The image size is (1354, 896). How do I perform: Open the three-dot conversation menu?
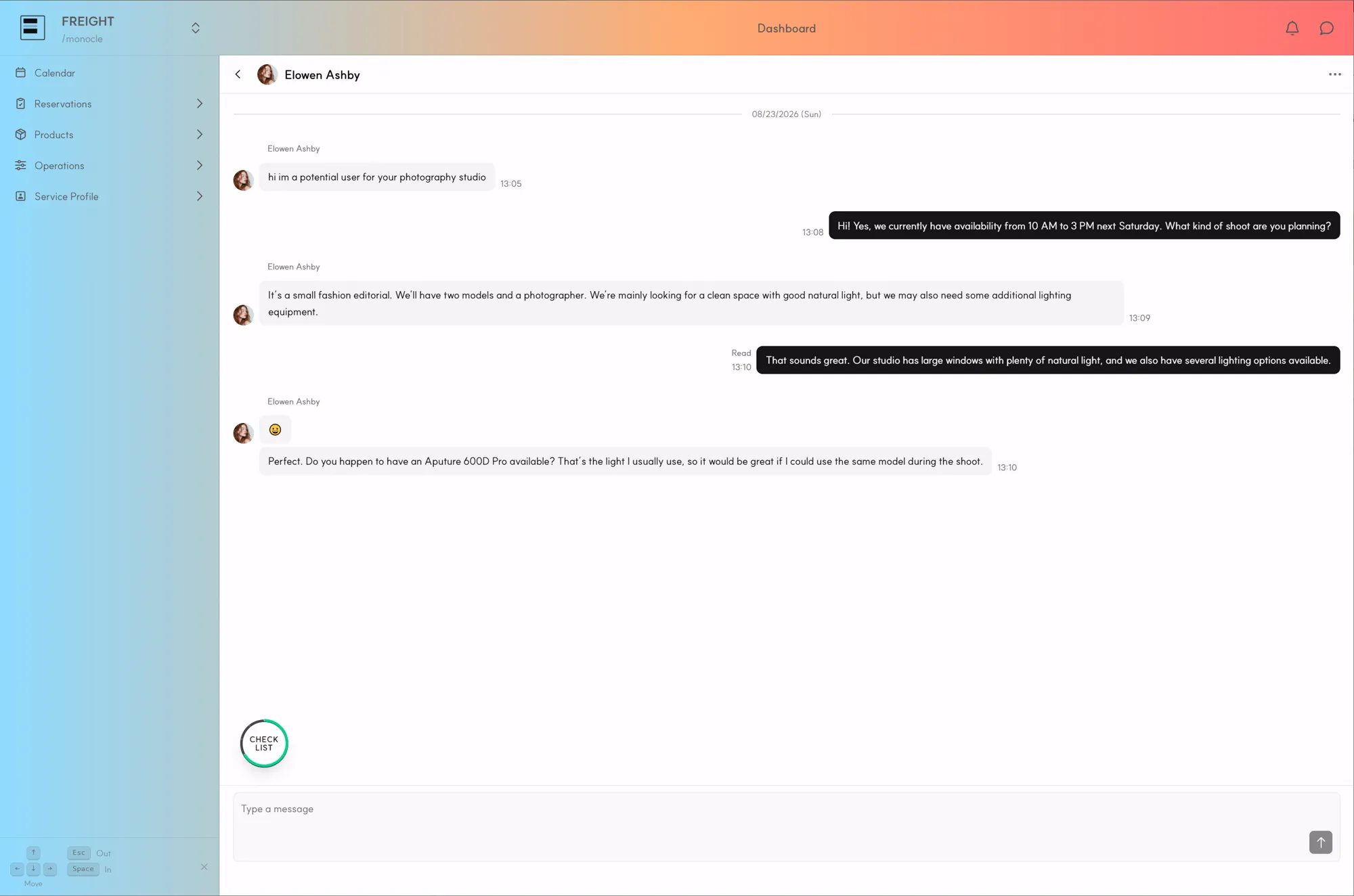(x=1334, y=74)
